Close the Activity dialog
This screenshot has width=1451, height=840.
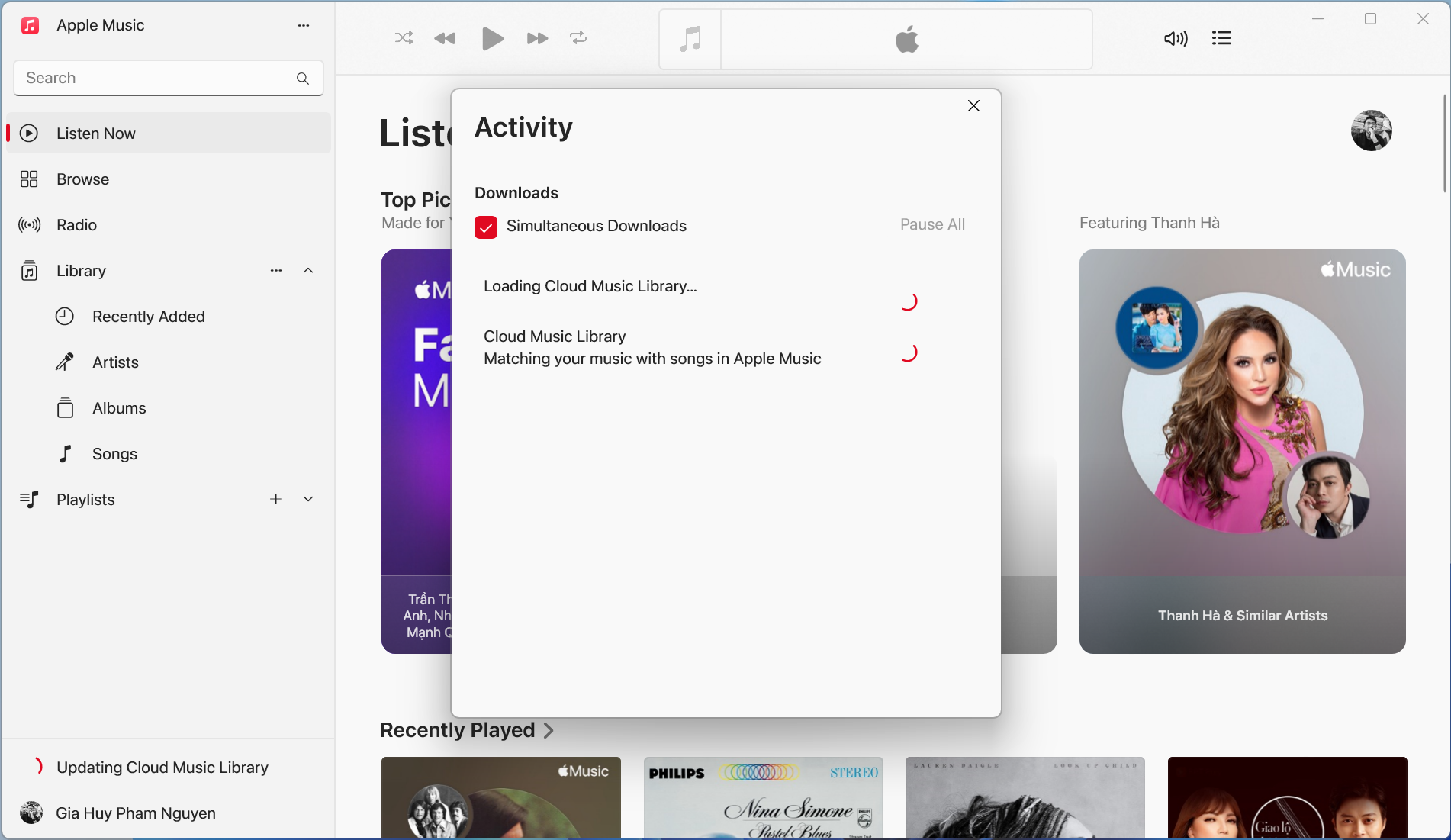click(973, 106)
